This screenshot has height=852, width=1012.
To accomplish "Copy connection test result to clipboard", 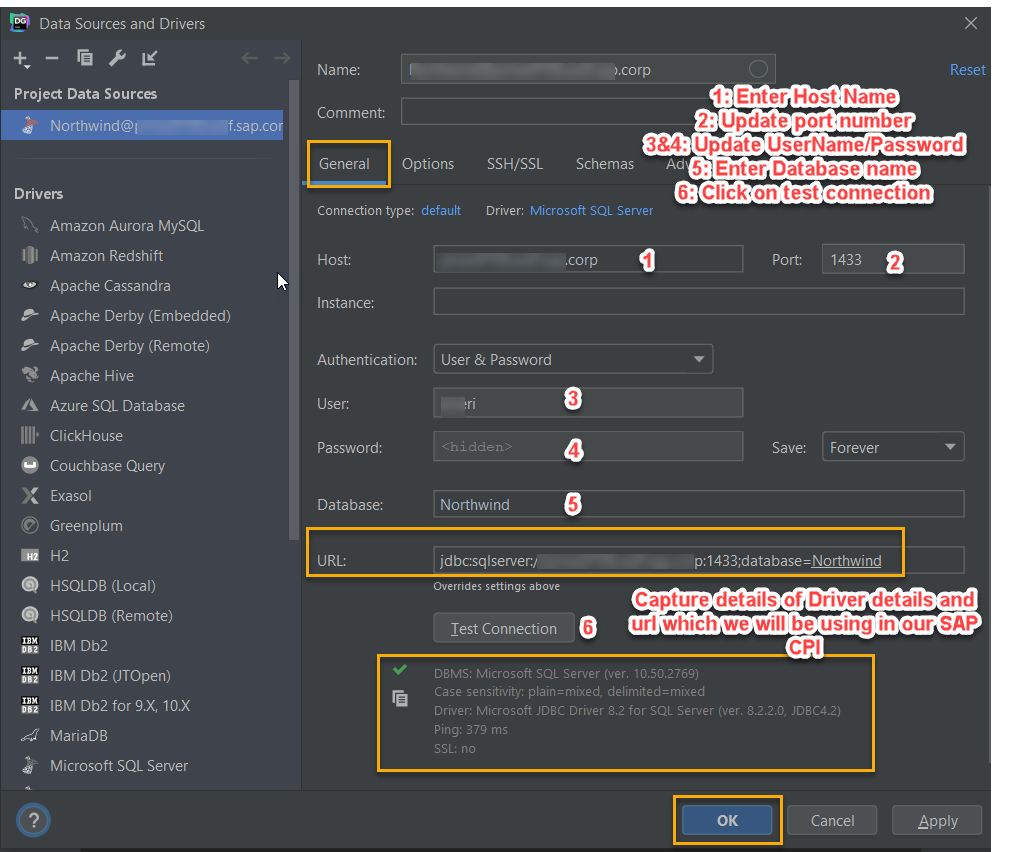I will [x=400, y=698].
